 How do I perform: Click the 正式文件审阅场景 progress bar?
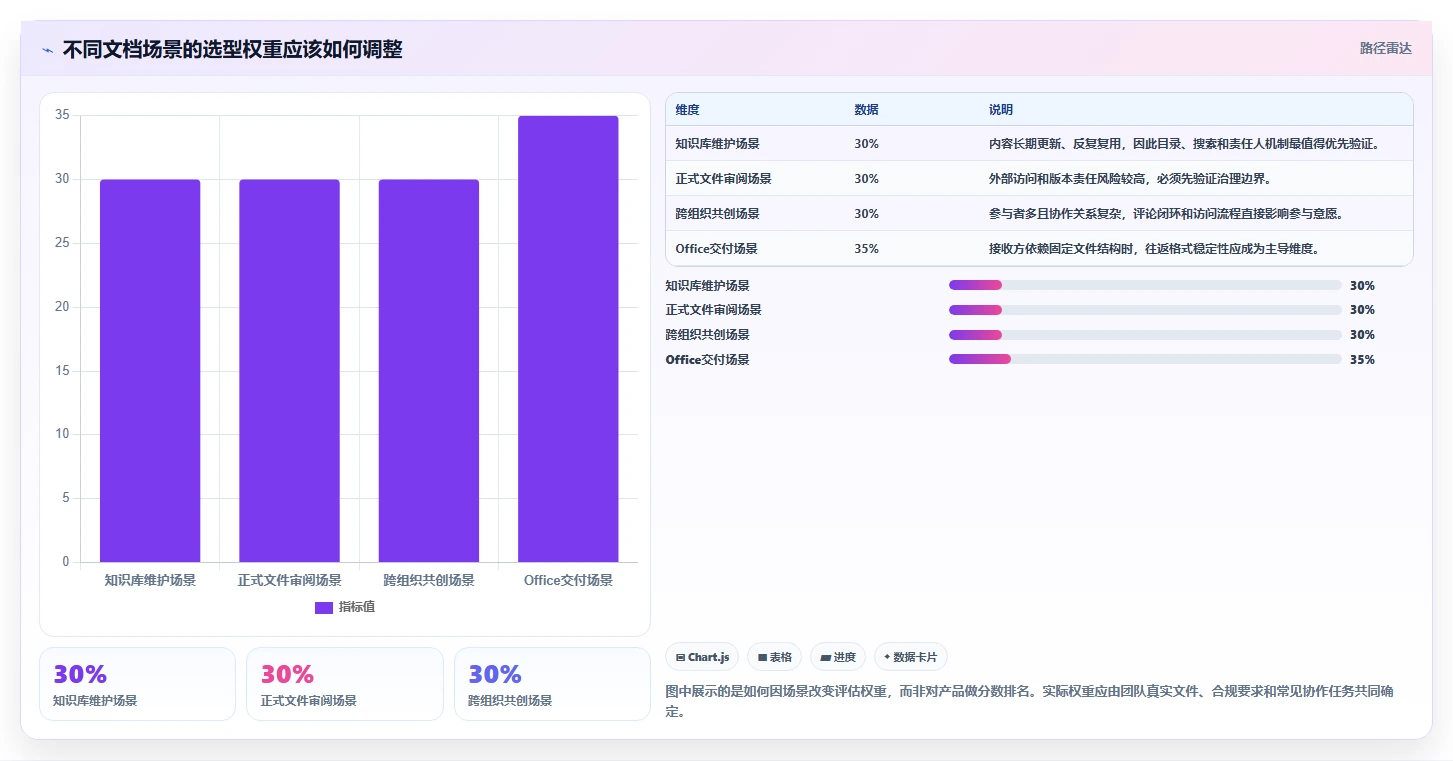coord(1145,310)
